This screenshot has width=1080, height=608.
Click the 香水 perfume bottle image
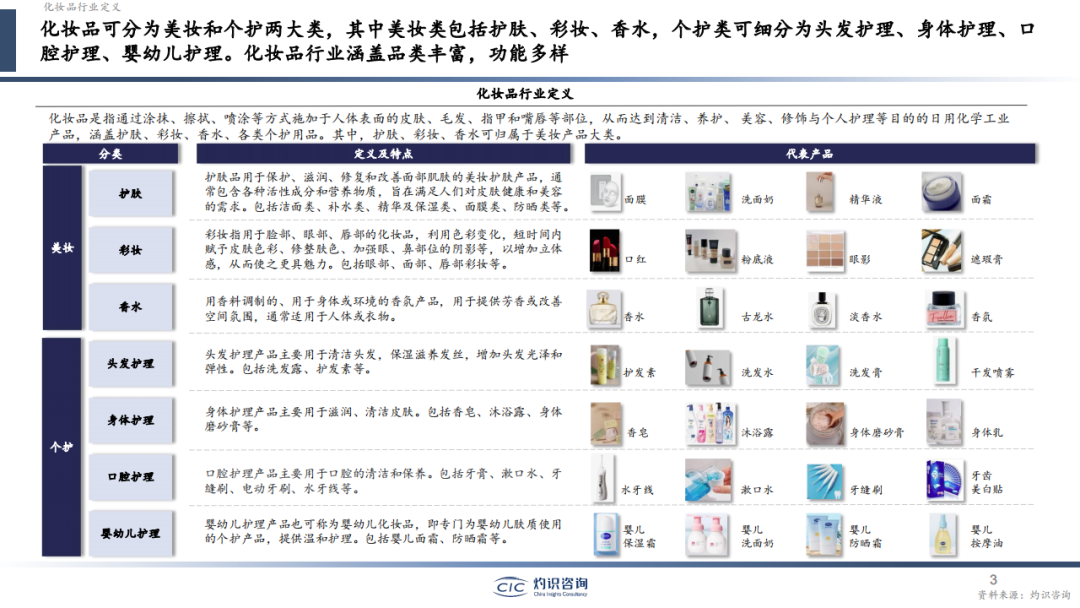point(606,308)
